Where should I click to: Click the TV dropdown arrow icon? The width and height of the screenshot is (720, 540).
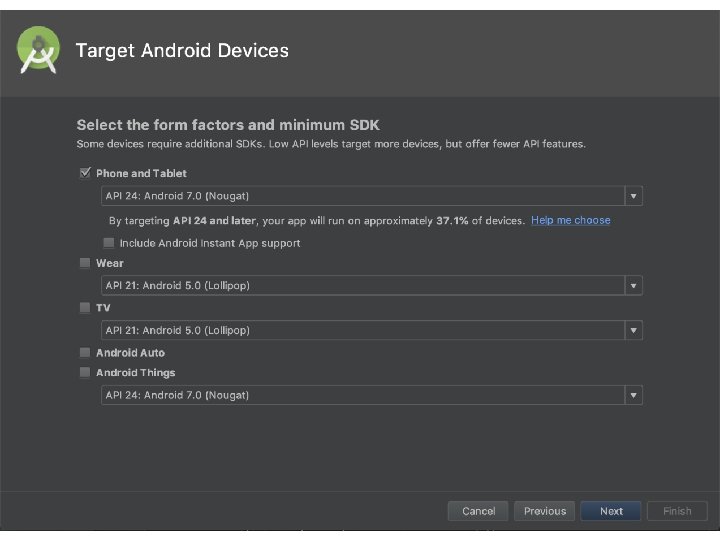(x=634, y=330)
